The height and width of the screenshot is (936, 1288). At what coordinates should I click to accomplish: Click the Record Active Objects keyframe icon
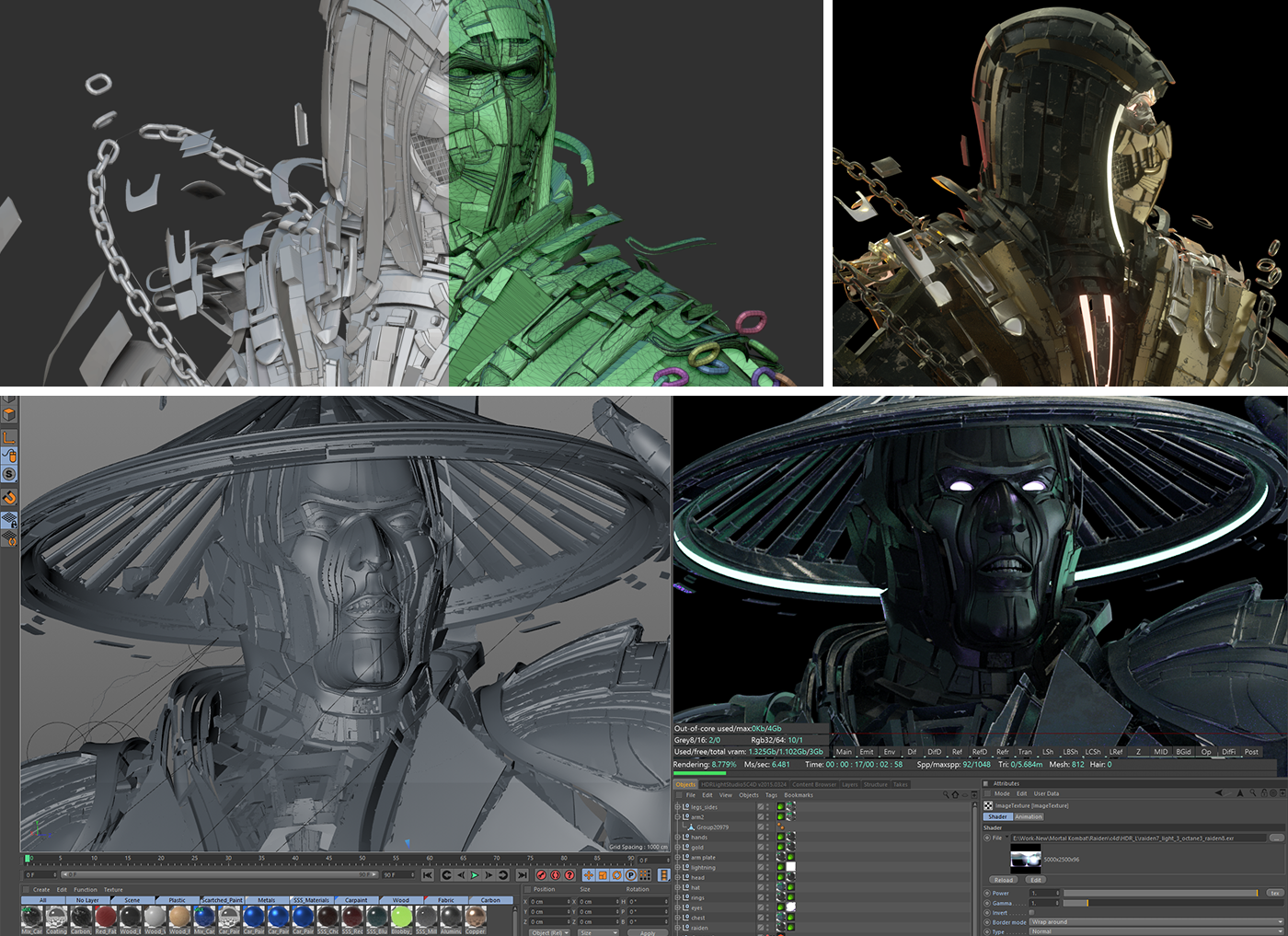[542, 875]
